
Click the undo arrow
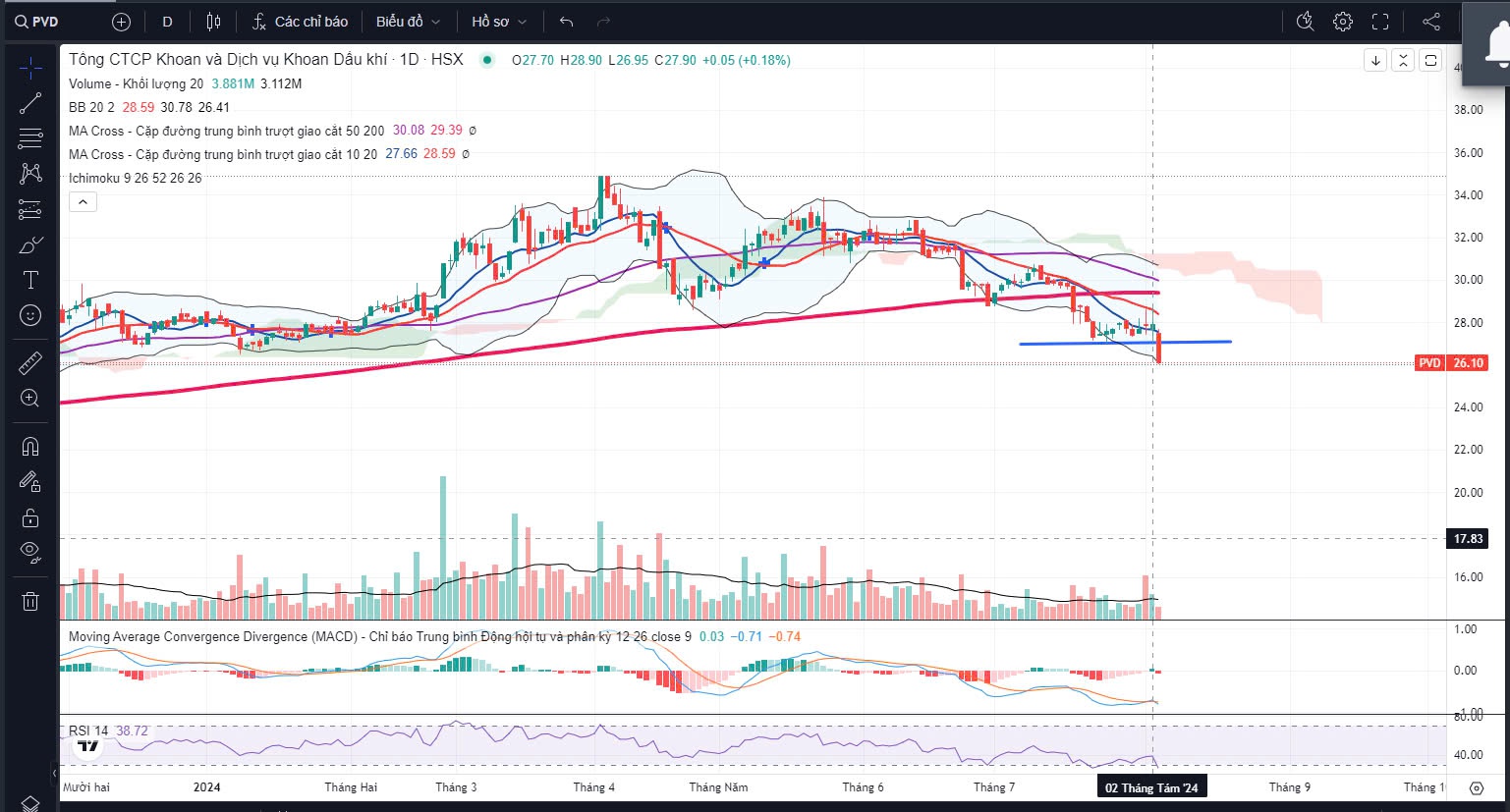click(x=566, y=22)
